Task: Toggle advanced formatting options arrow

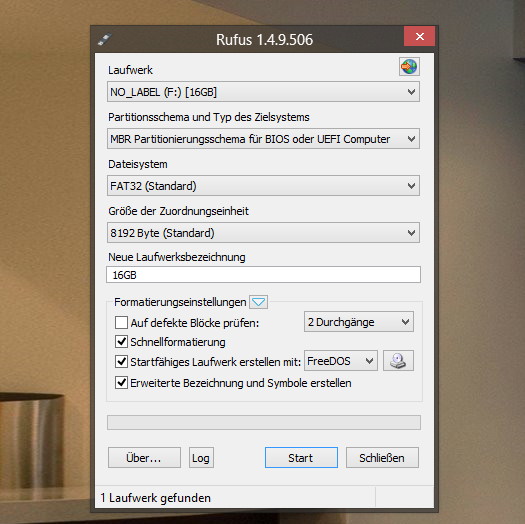Action: click(258, 302)
